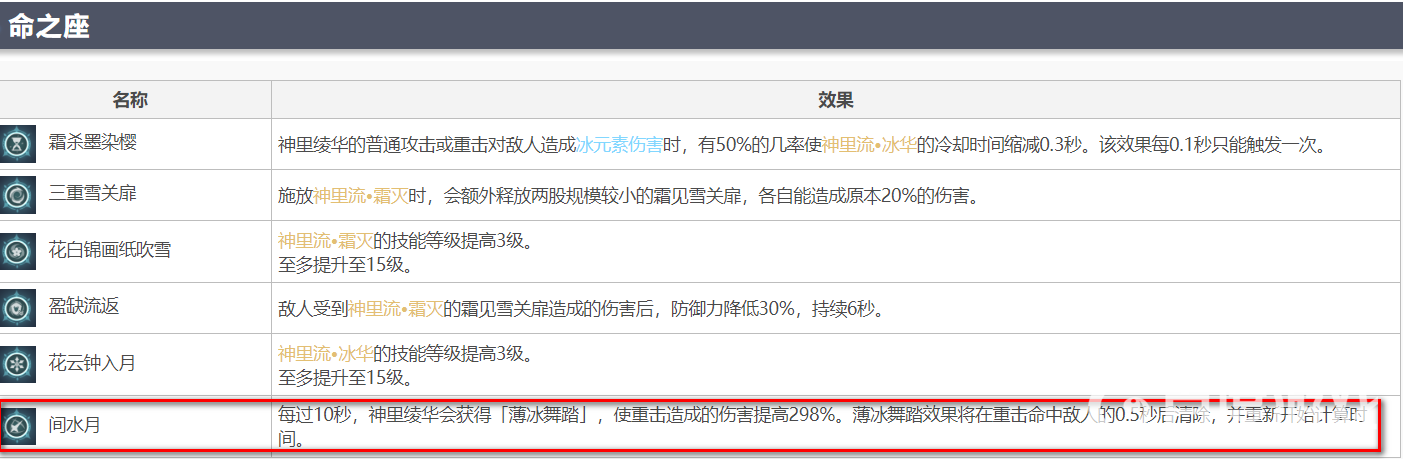Click the 命之座 section heading
Screen dimensions: 1403x459
point(49,26)
